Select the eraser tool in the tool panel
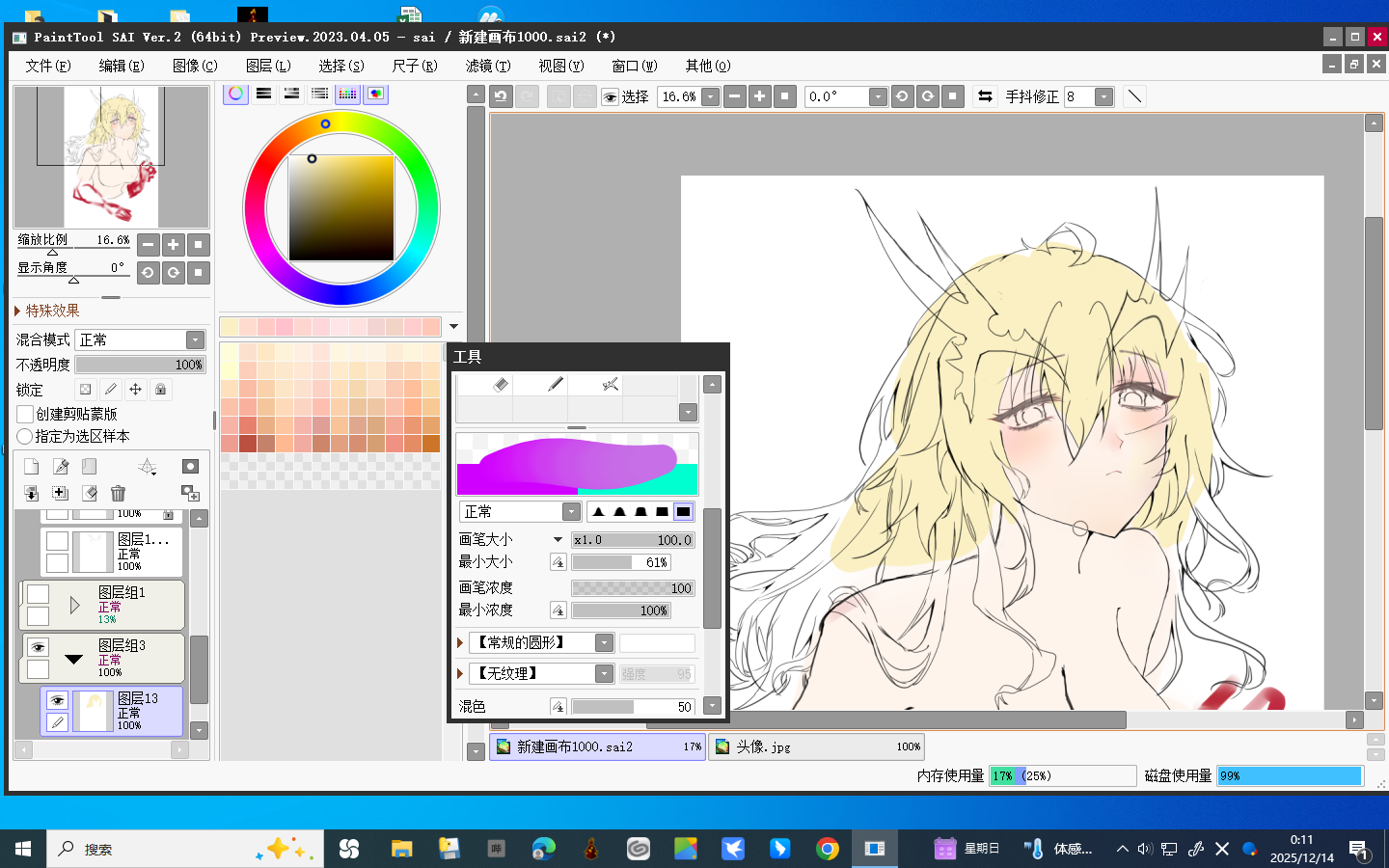The height and width of the screenshot is (868, 1389). coord(500,385)
